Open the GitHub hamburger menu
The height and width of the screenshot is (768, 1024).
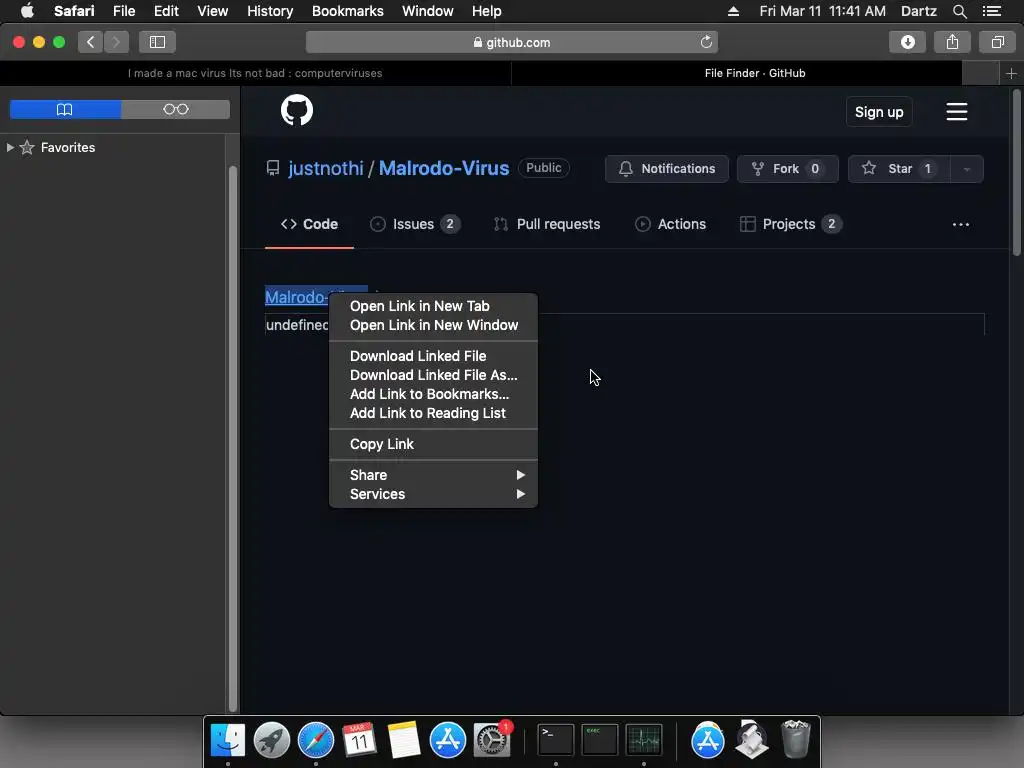pyautogui.click(x=957, y=112)
